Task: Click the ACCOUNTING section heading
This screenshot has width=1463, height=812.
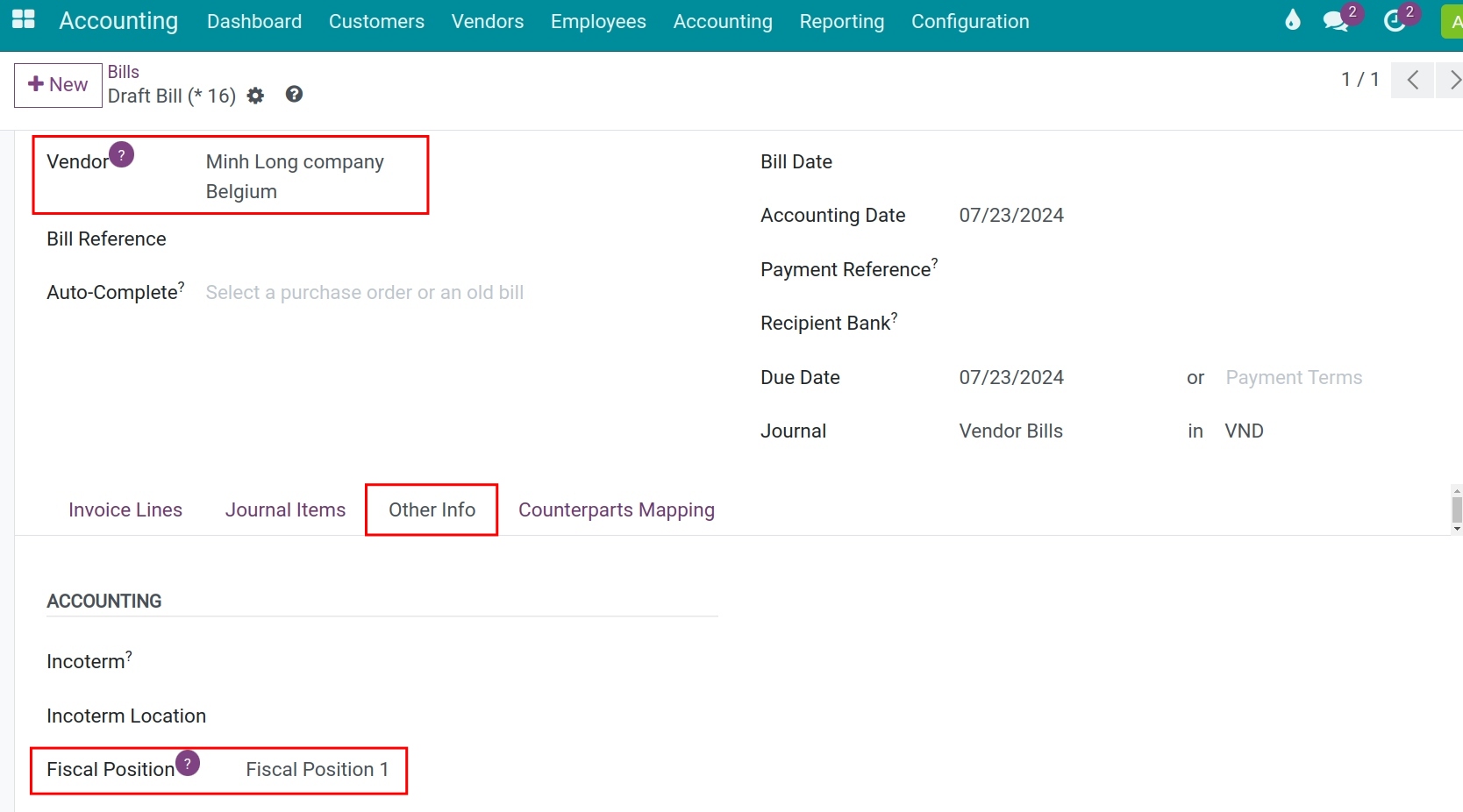Action: (x=104, y=602)
